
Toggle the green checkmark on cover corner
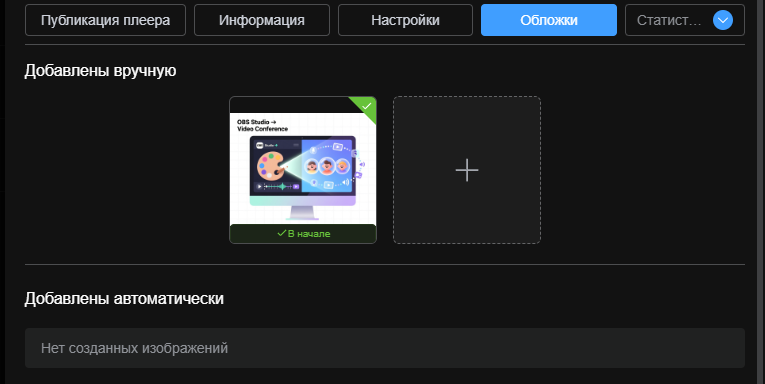click(x=366, y=106)
